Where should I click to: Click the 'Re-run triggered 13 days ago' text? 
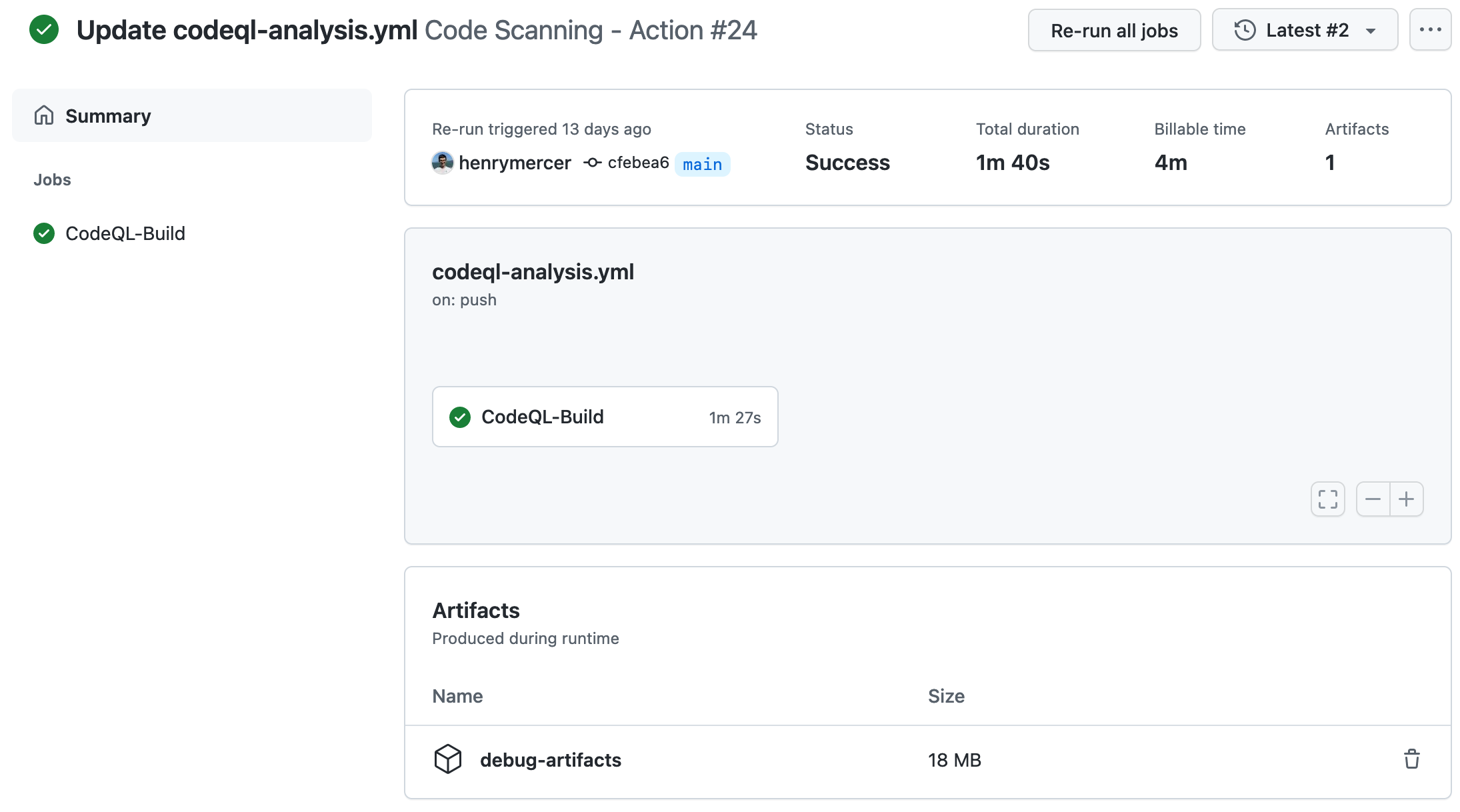[x=541, y=129]
